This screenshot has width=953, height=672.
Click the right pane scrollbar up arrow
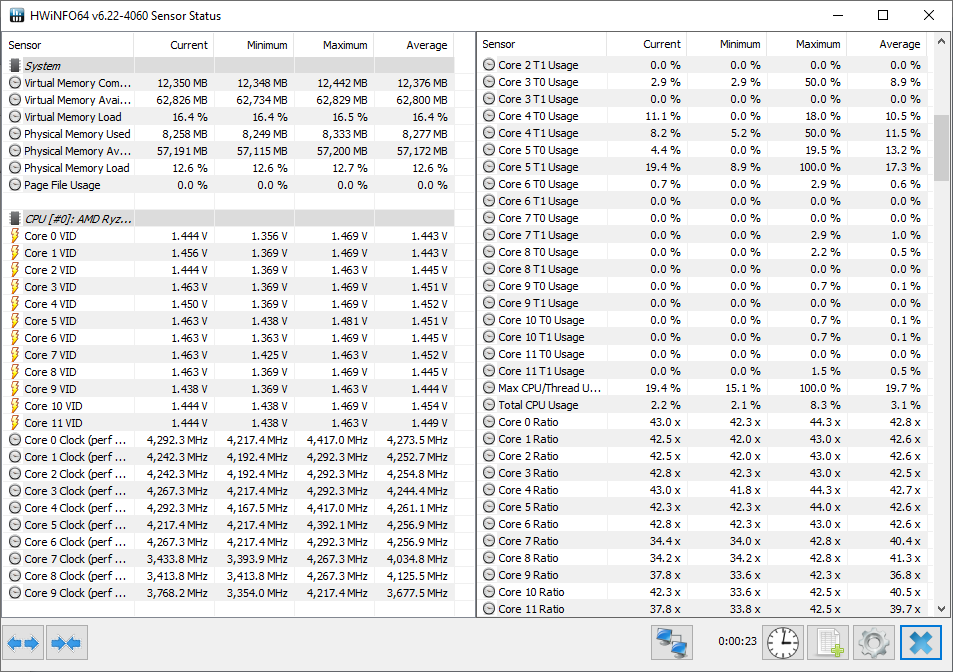pos(941,42)
